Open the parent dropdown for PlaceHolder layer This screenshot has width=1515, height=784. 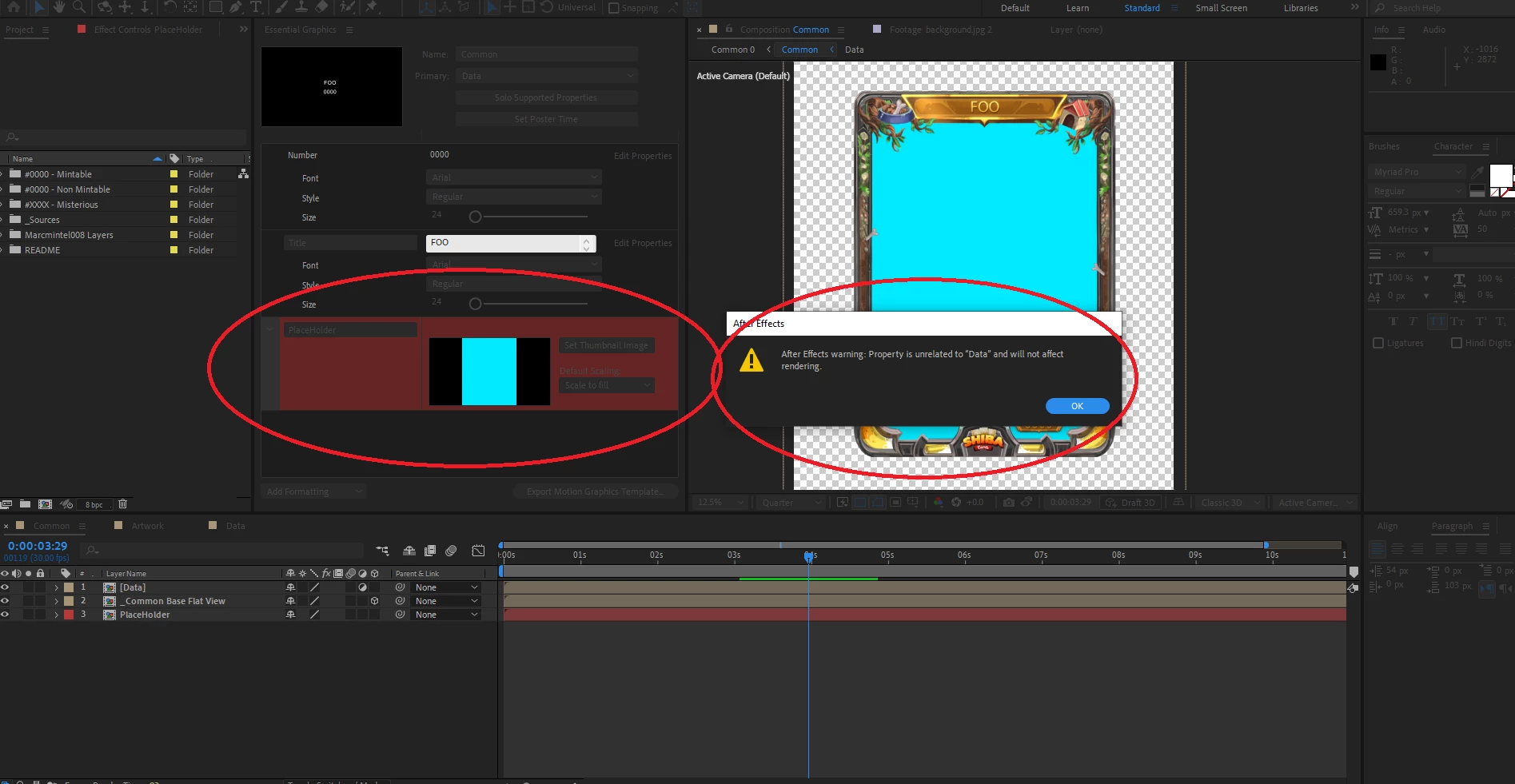coord(446,615)
